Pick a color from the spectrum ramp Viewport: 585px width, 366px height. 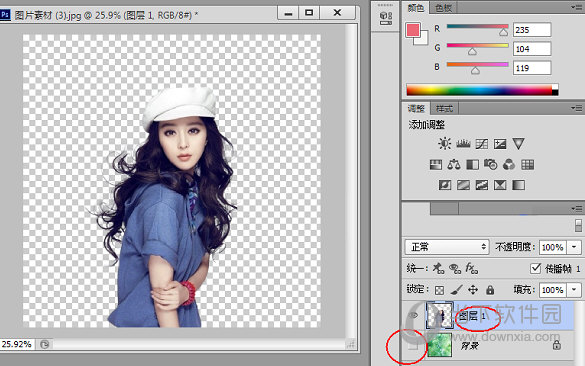tap(482, 90)
